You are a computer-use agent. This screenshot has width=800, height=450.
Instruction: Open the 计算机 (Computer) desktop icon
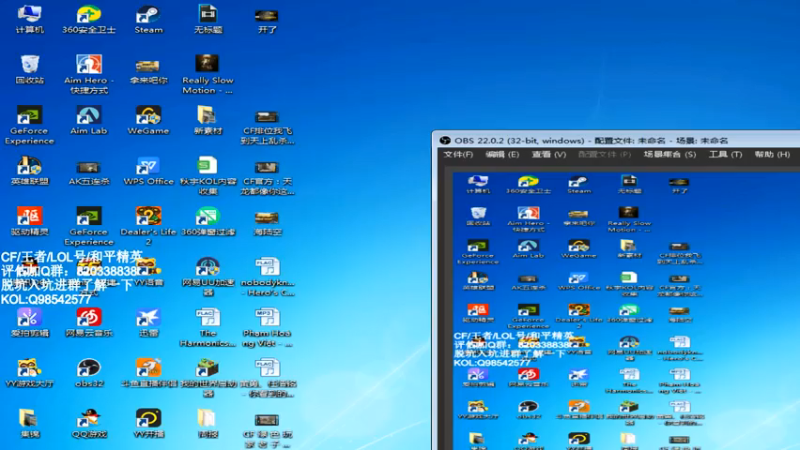[29, 19]
